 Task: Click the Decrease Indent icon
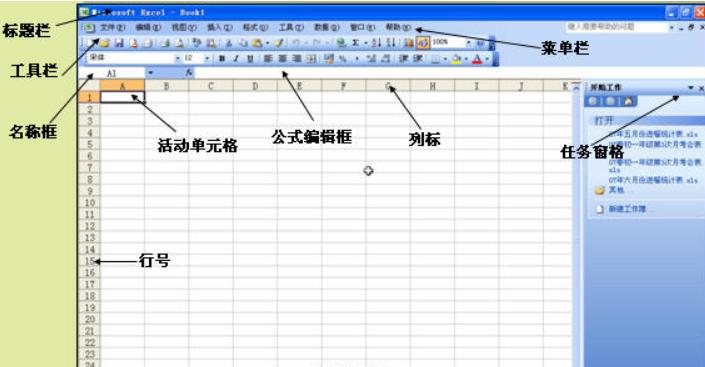point(403,58)
